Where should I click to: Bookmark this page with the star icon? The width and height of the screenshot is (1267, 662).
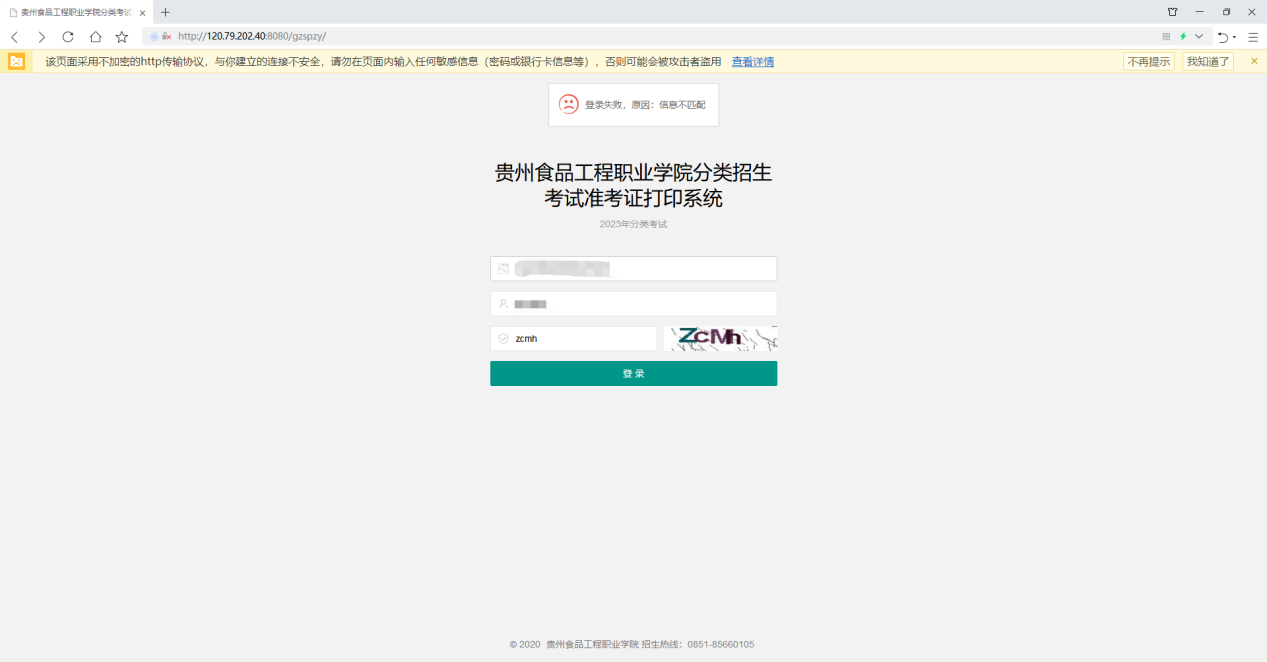pyautogui.click(x=122, y=36)
